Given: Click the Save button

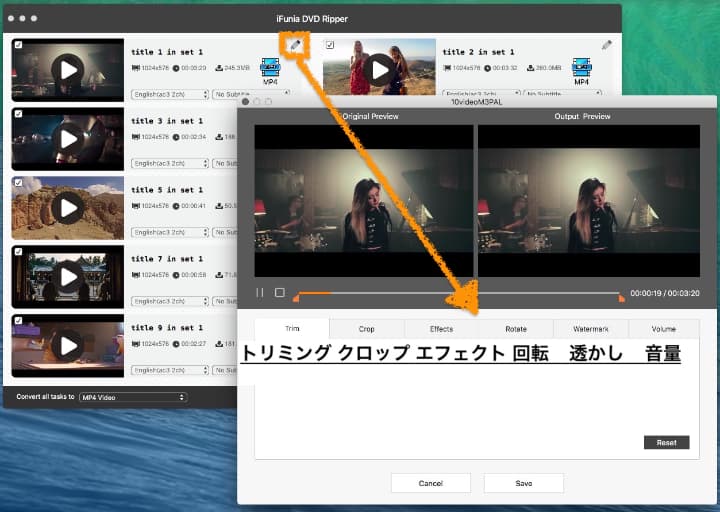Looking at the screenshot, I should [x=523, y=483].
